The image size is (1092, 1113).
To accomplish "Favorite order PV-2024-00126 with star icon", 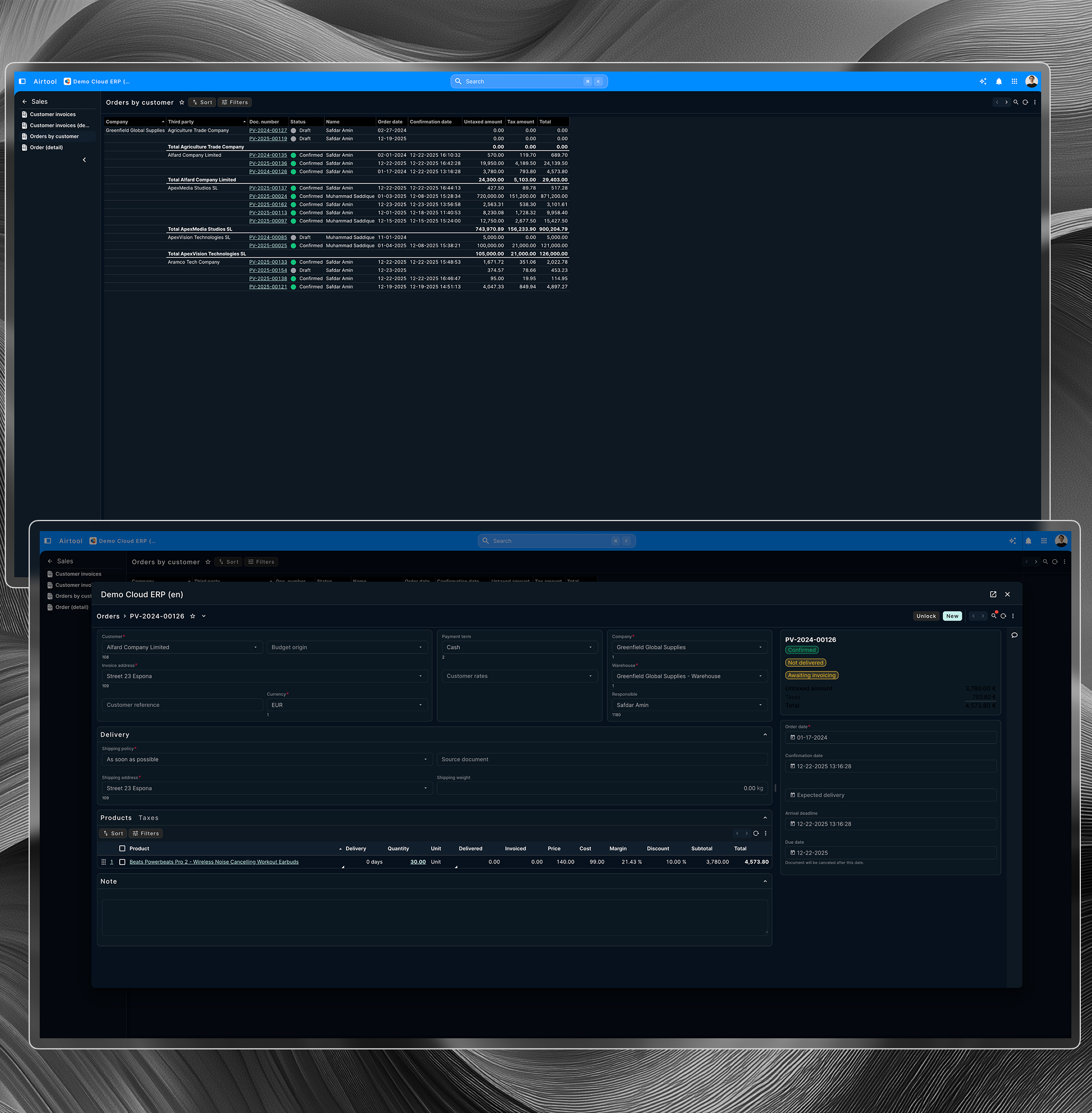I will click(193, 616).
